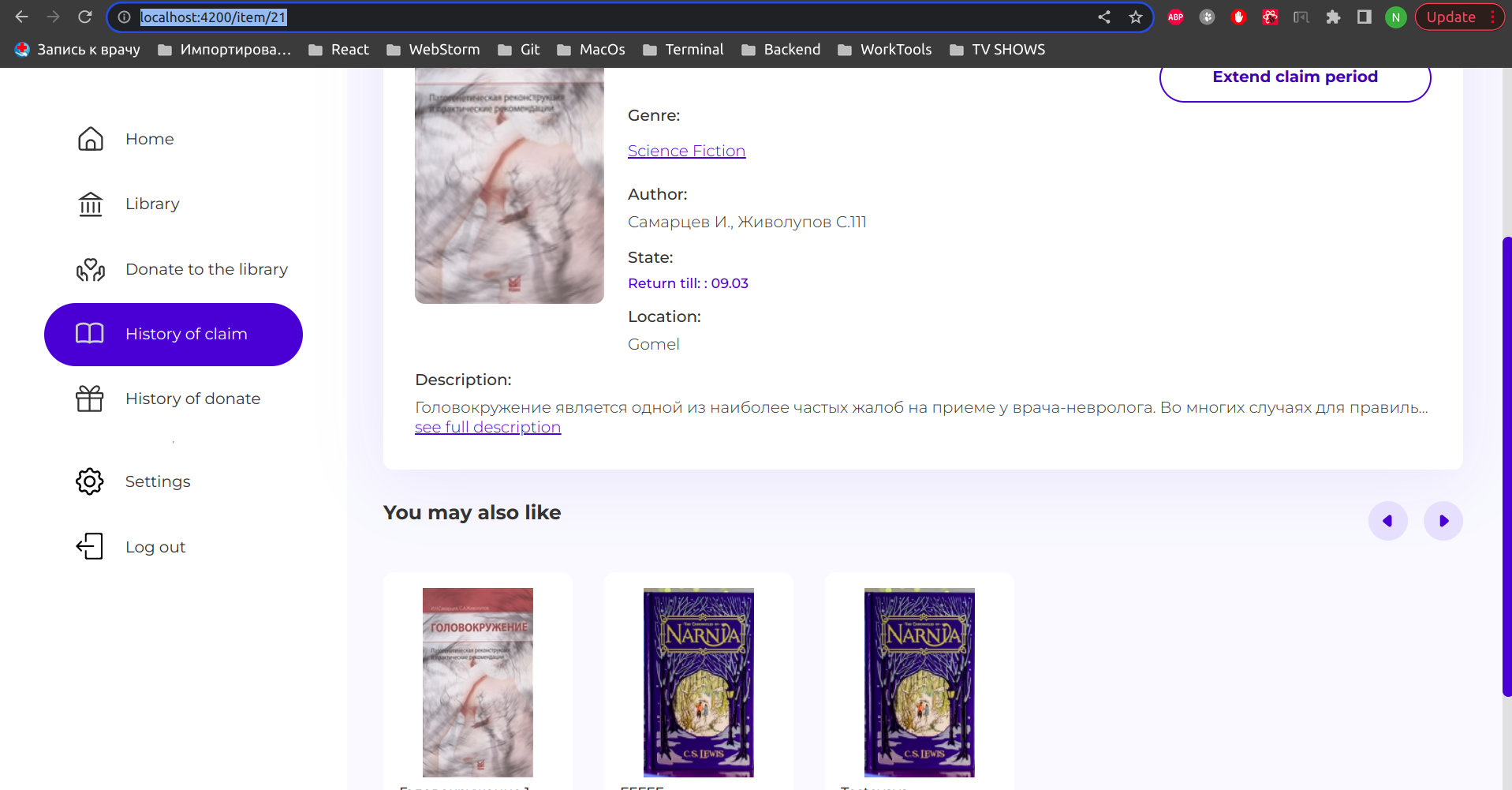The image size is (1512, 790).
Task: Click the Extend claim period button
Action: point(1294,77)
